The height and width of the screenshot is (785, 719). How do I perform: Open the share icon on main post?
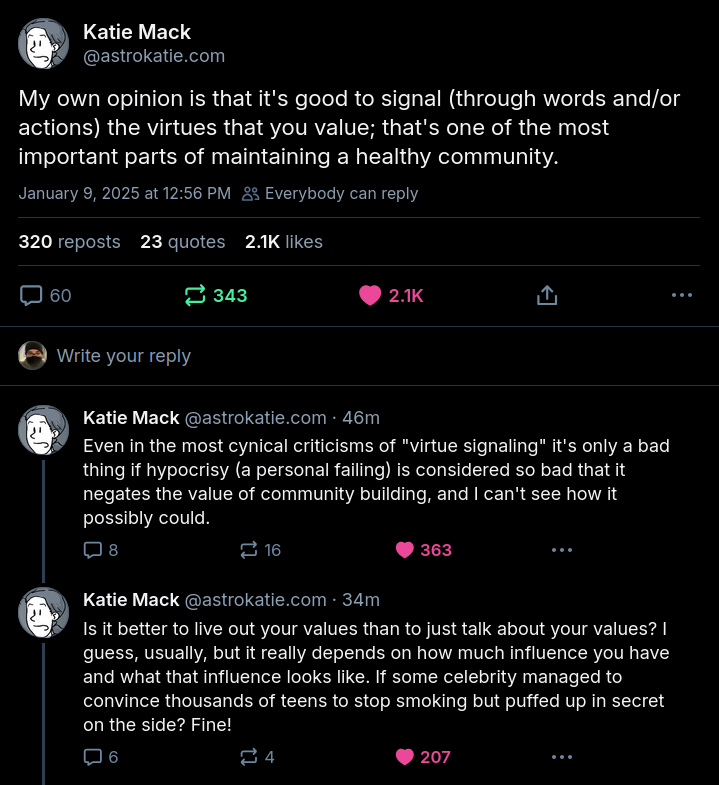pos(547,295)
